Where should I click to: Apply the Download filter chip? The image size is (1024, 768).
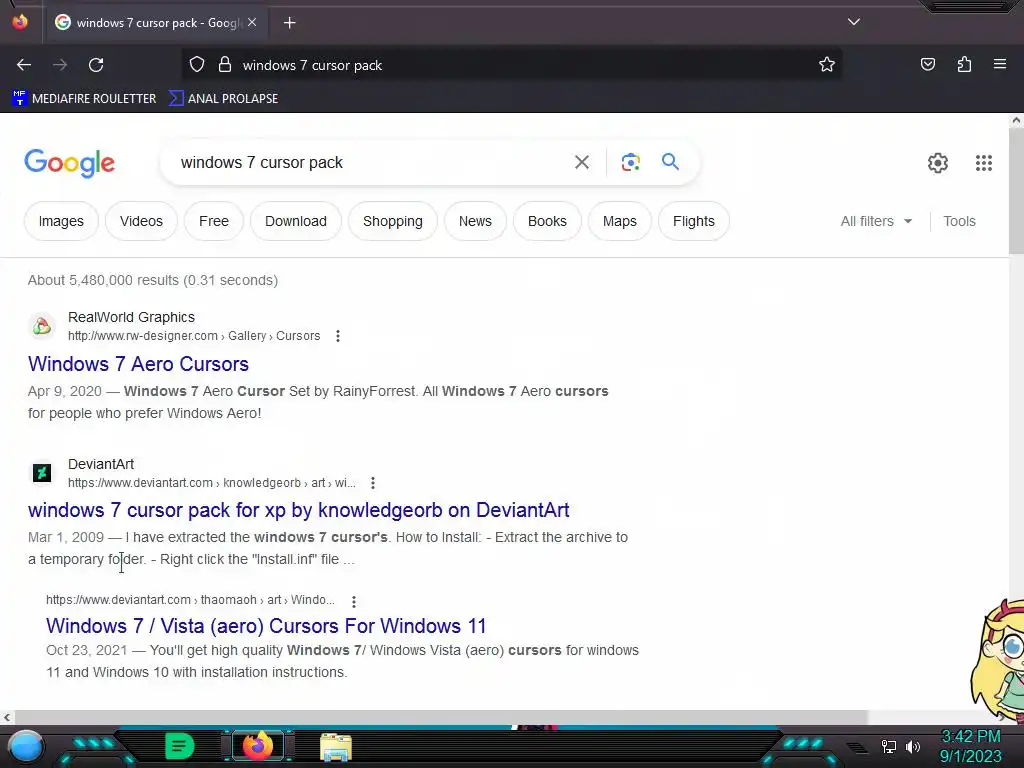(296, 221)
